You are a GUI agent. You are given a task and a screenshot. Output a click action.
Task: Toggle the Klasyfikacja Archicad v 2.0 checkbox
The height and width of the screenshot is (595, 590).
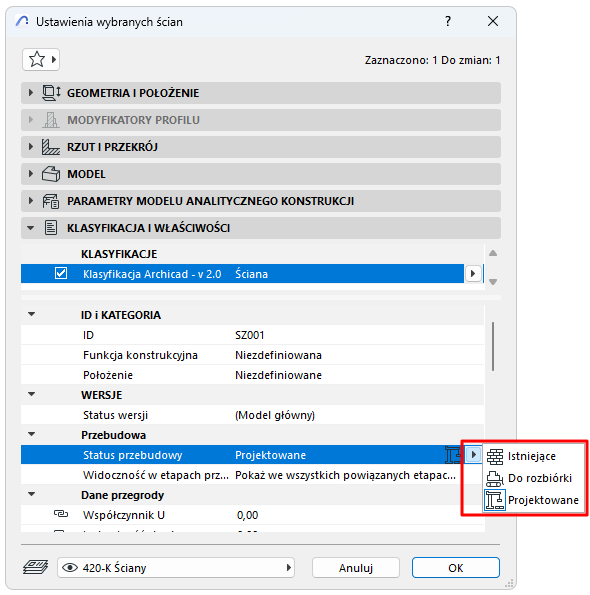pos(61,273)
